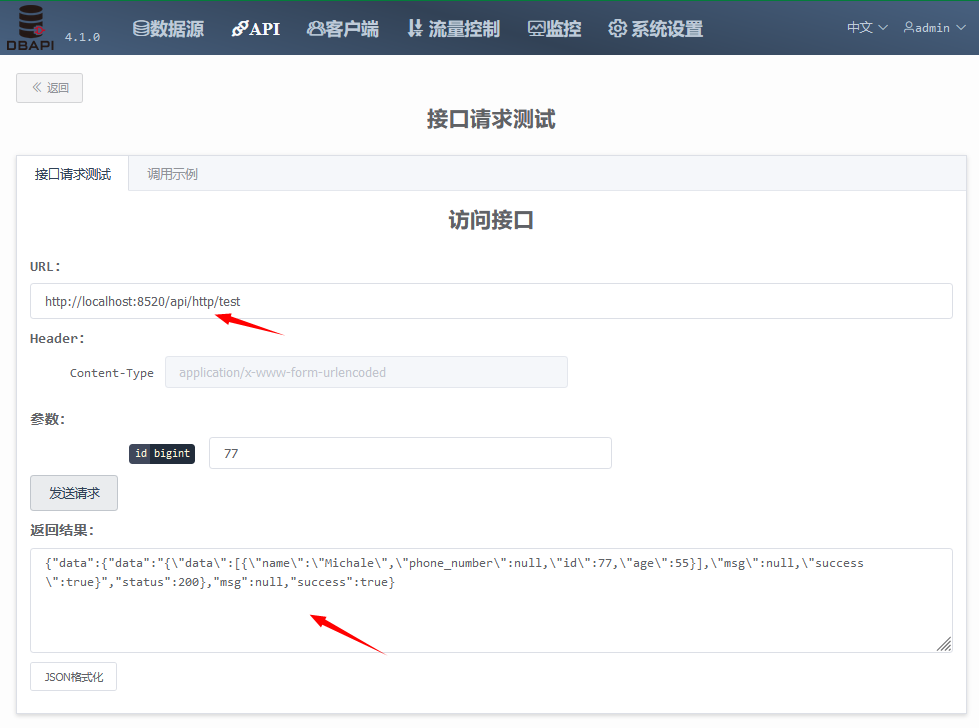Select the 接口请求测试 tab
979x728 pixels.
pyautogui.click(x=72, y=172)
